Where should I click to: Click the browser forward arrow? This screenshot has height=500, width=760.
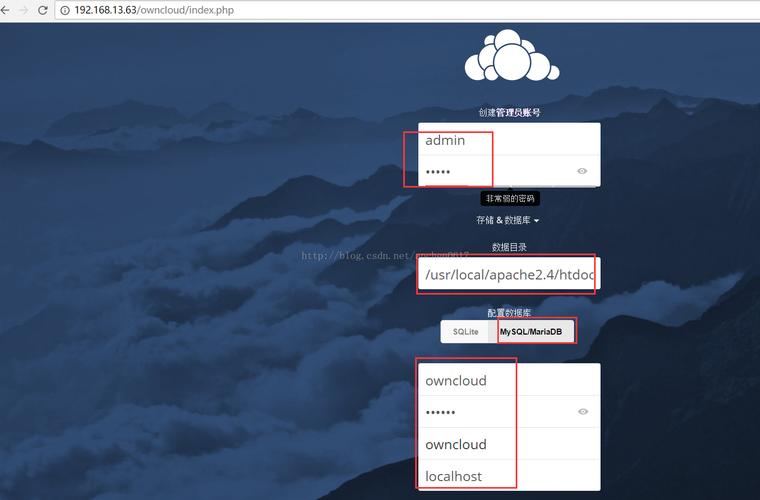[23, 10]
